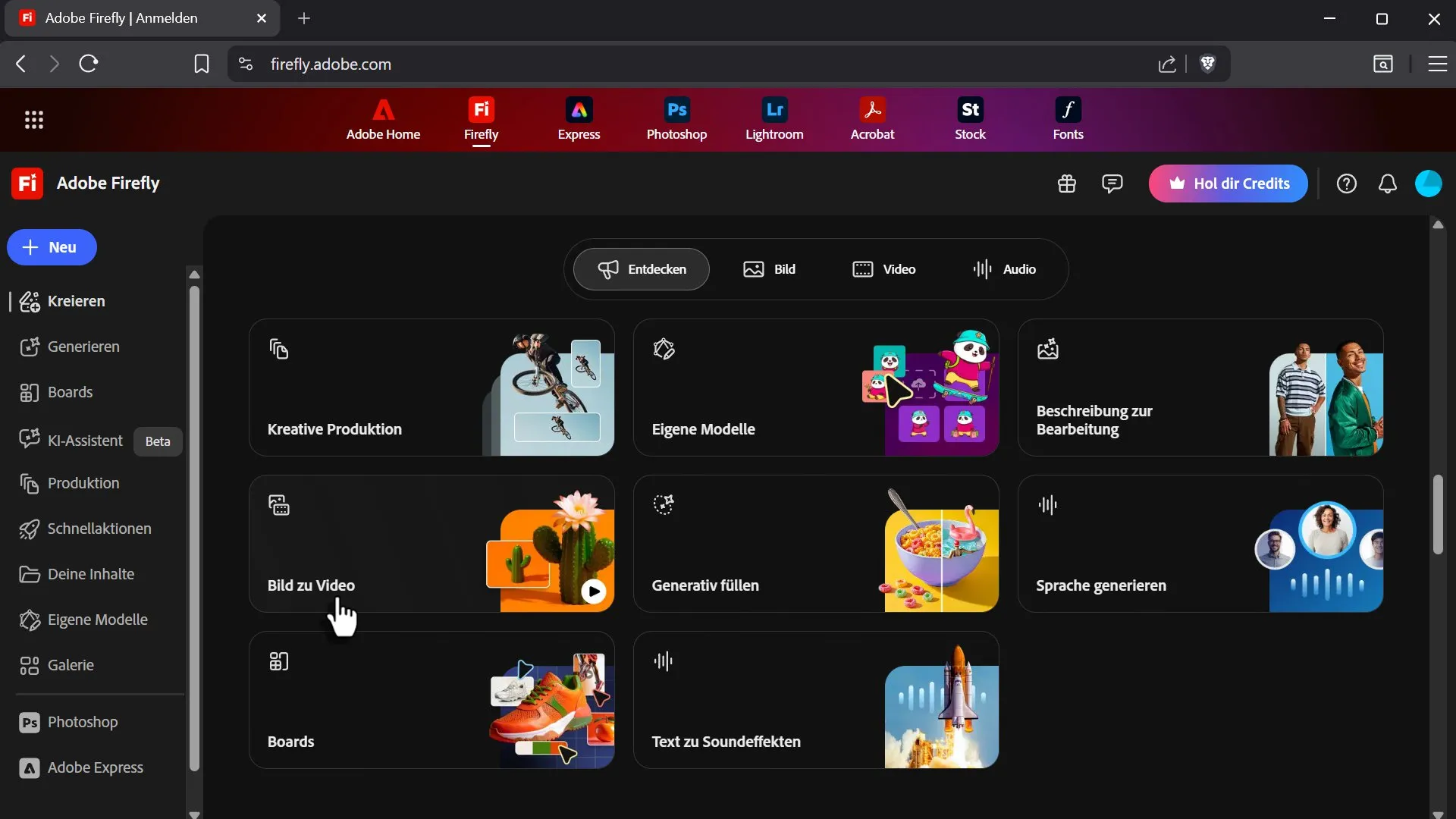1456x819 pixels.
Task: Click the Adobe Firefly logo
Action: pyautogui.click(x=27, y=184)
